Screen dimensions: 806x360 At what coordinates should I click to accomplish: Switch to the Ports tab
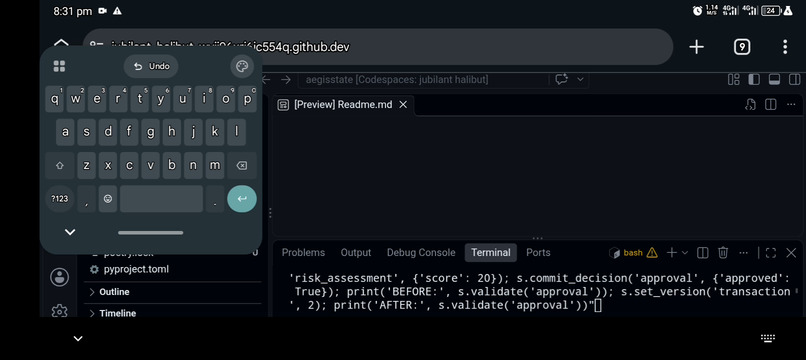(538, 253)
